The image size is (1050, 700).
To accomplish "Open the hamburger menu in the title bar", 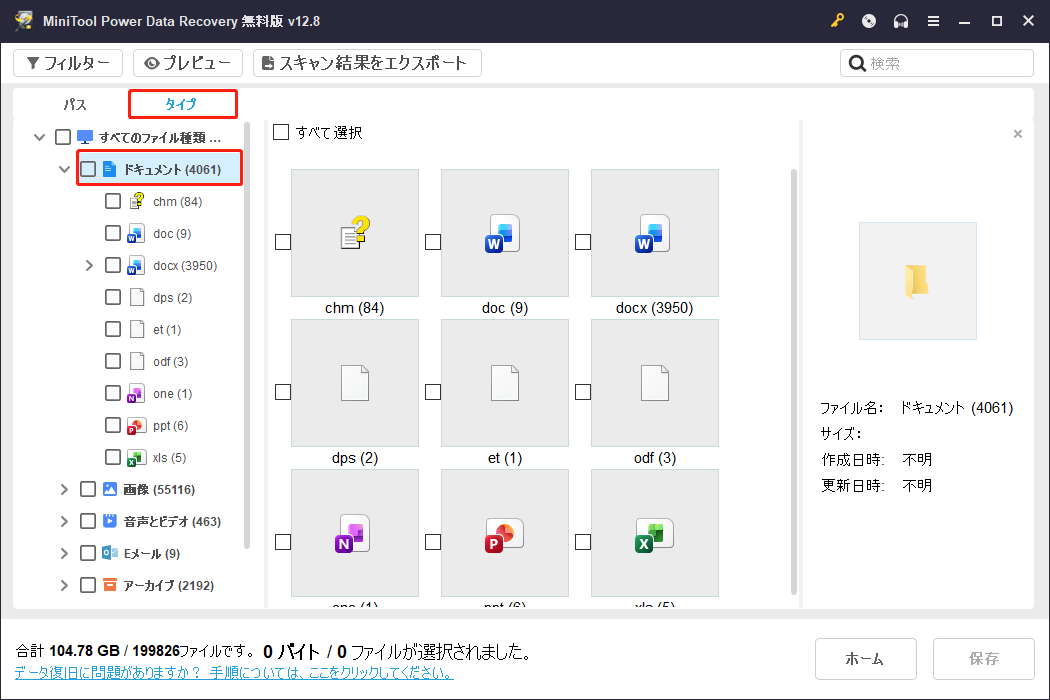I will [x=933, y=20].
